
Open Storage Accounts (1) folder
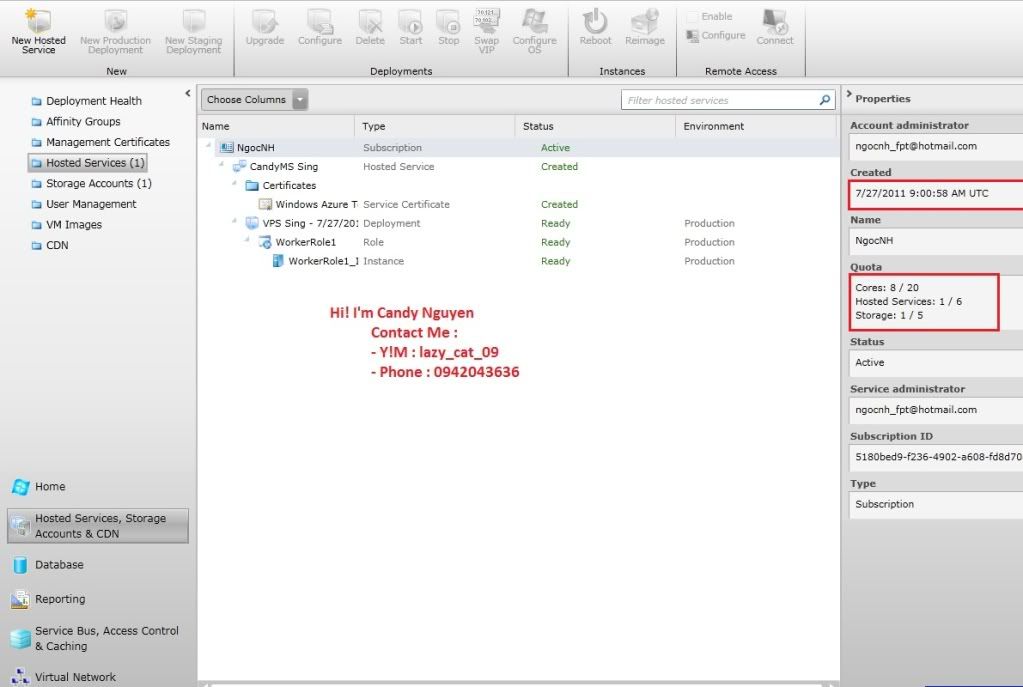pyautogui.click(x=91, y=183)
